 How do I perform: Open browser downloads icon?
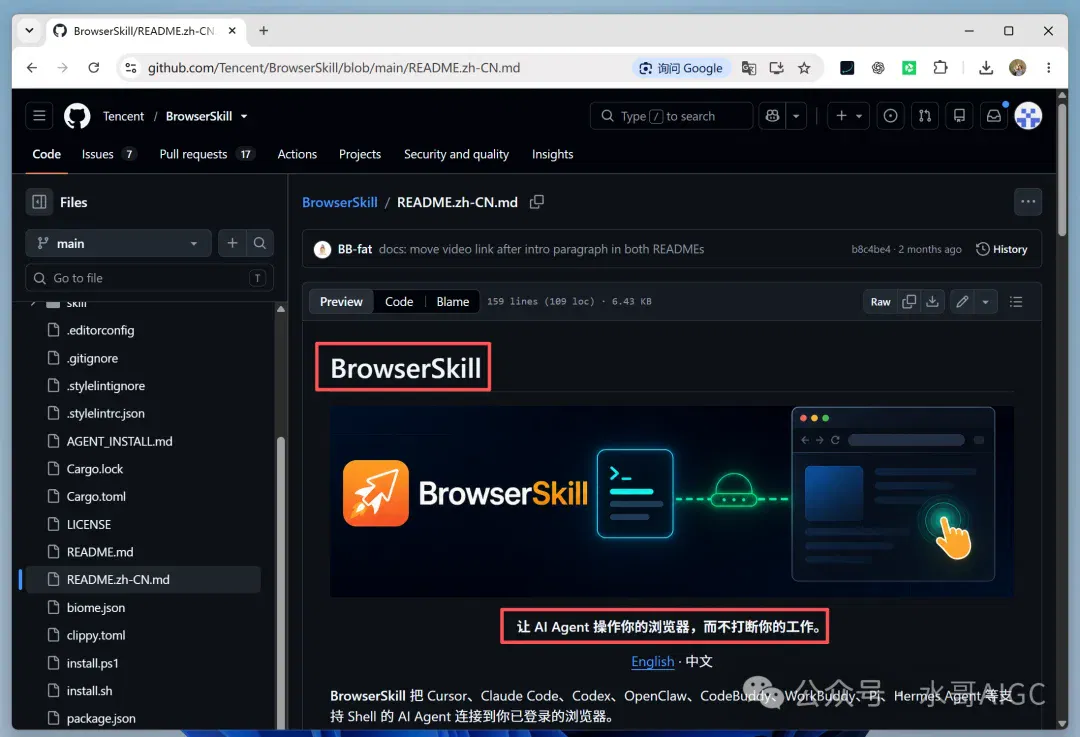click(986, 68)
